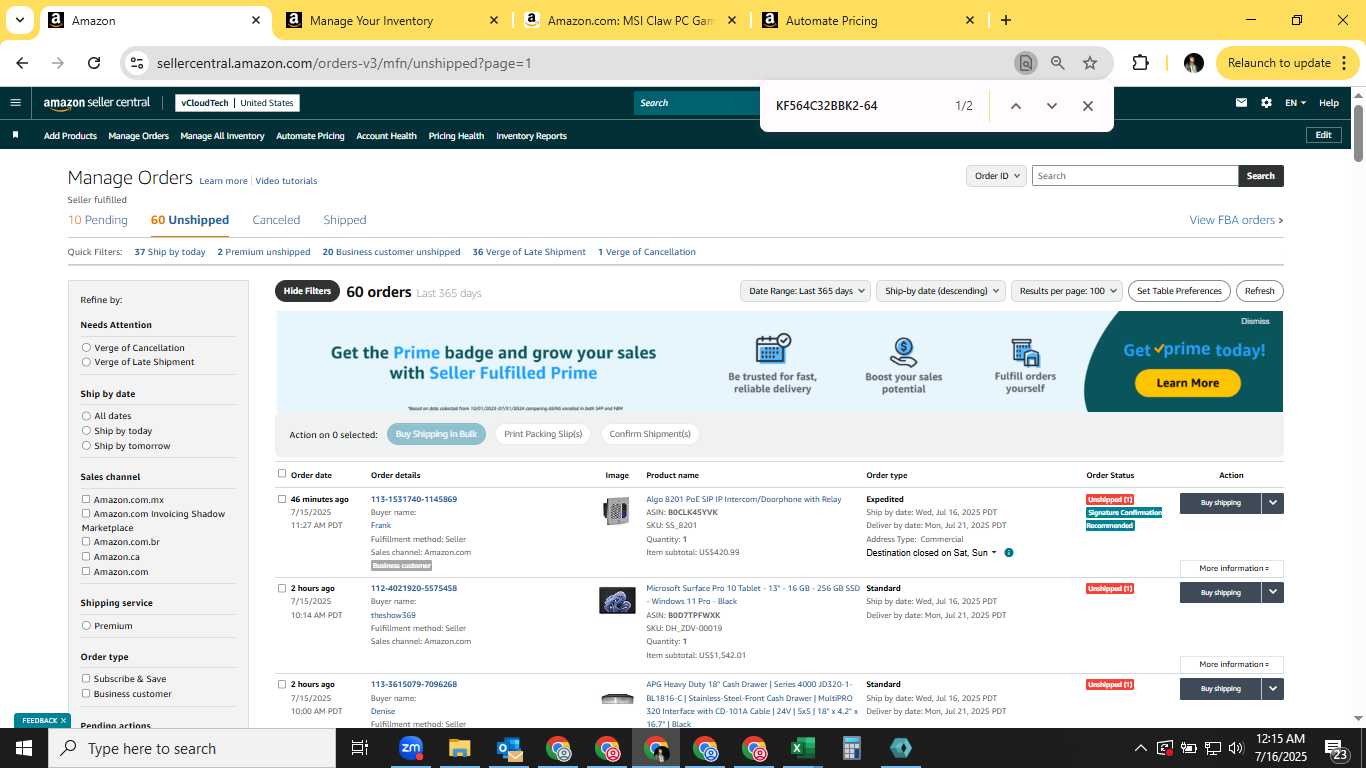Screen dimensions: 1366x768
Task: Select the Ship by today radio button
Action: [86, 431]
